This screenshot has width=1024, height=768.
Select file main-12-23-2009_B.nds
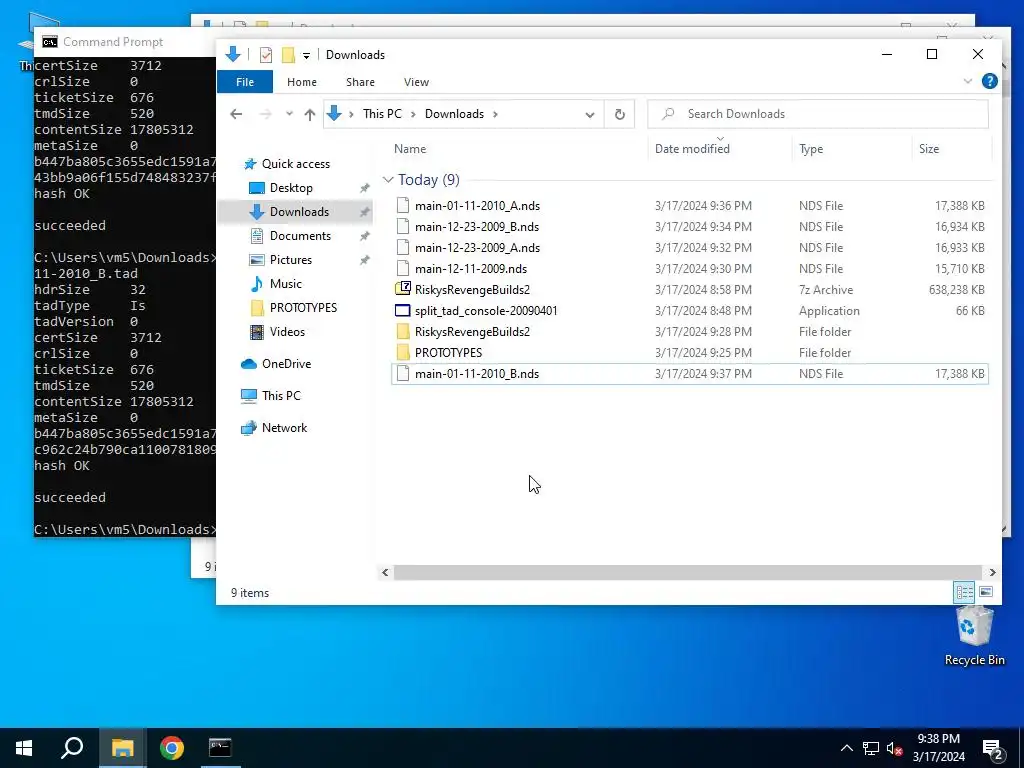click(x=477, y=227)
